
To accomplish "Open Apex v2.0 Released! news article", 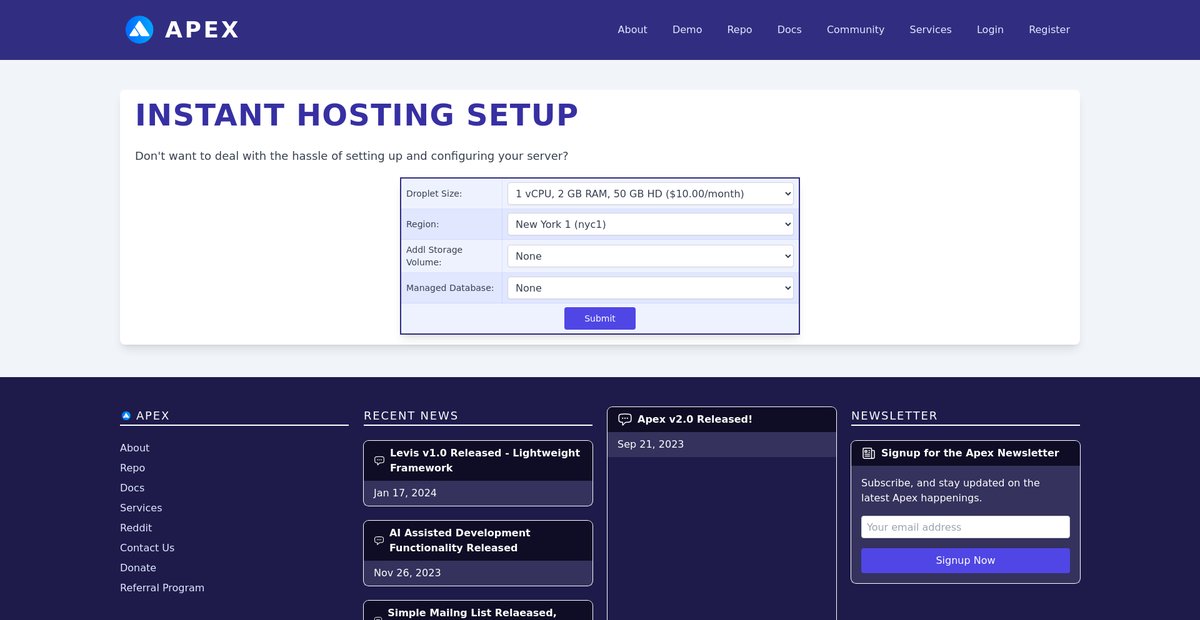I will [695, 420].
